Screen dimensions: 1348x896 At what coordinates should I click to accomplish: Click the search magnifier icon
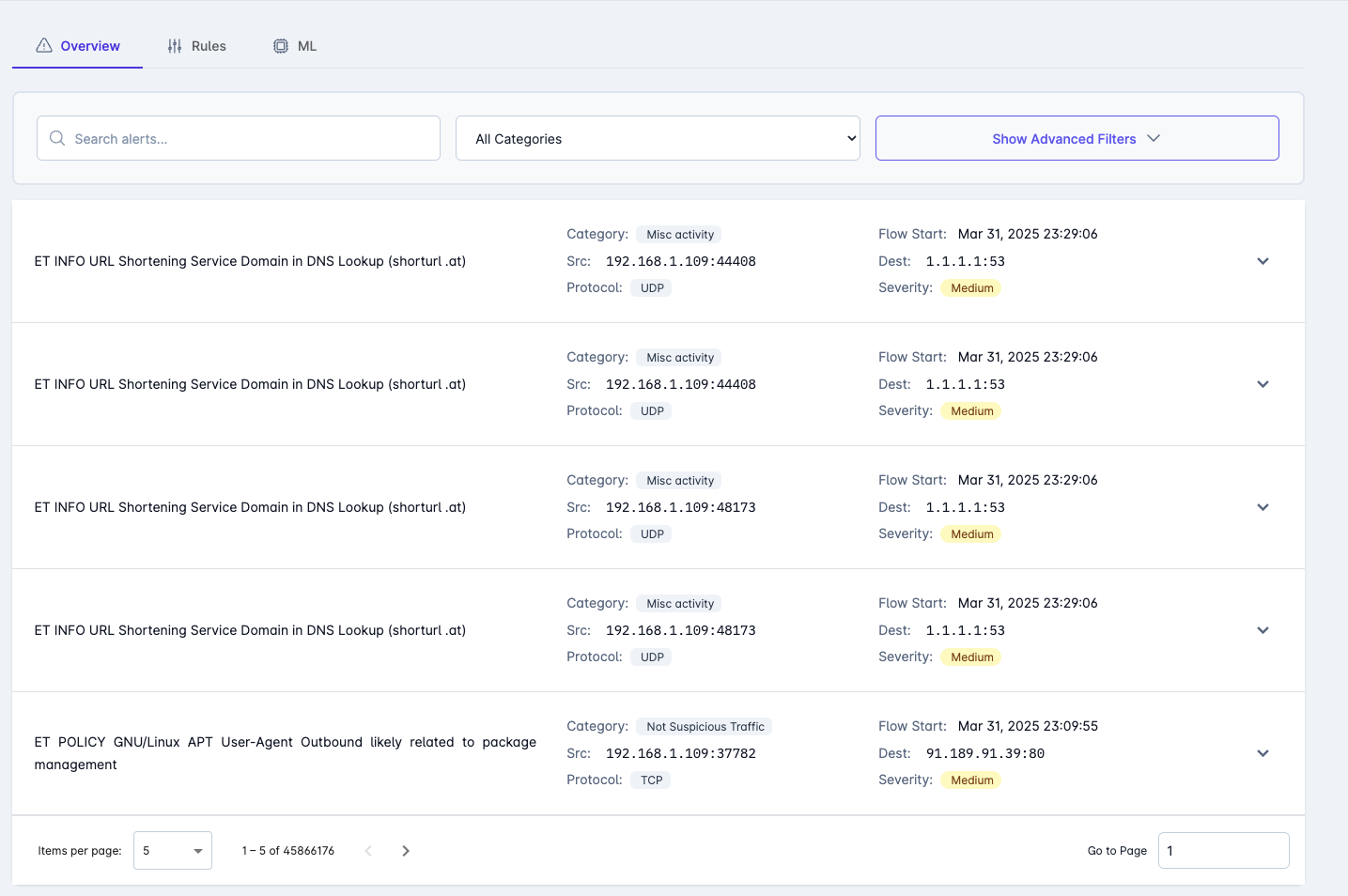(57, 138)
